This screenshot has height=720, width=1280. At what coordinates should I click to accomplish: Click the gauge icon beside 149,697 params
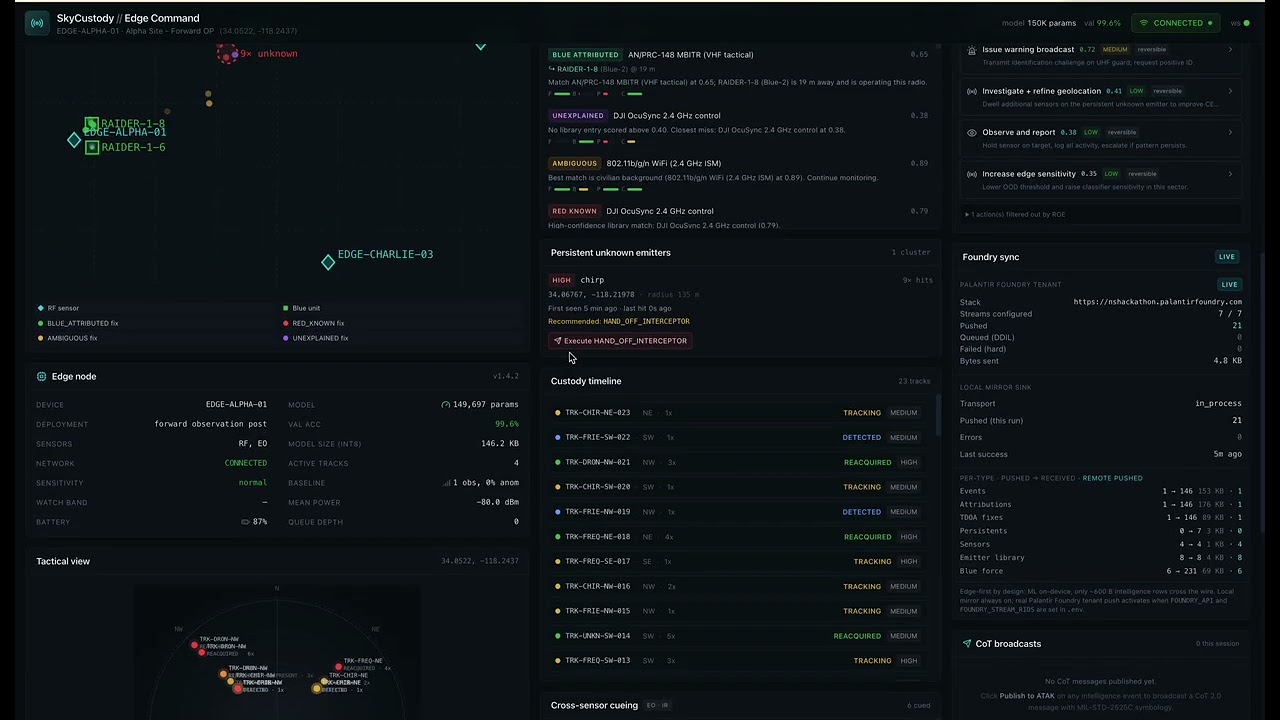445,405
